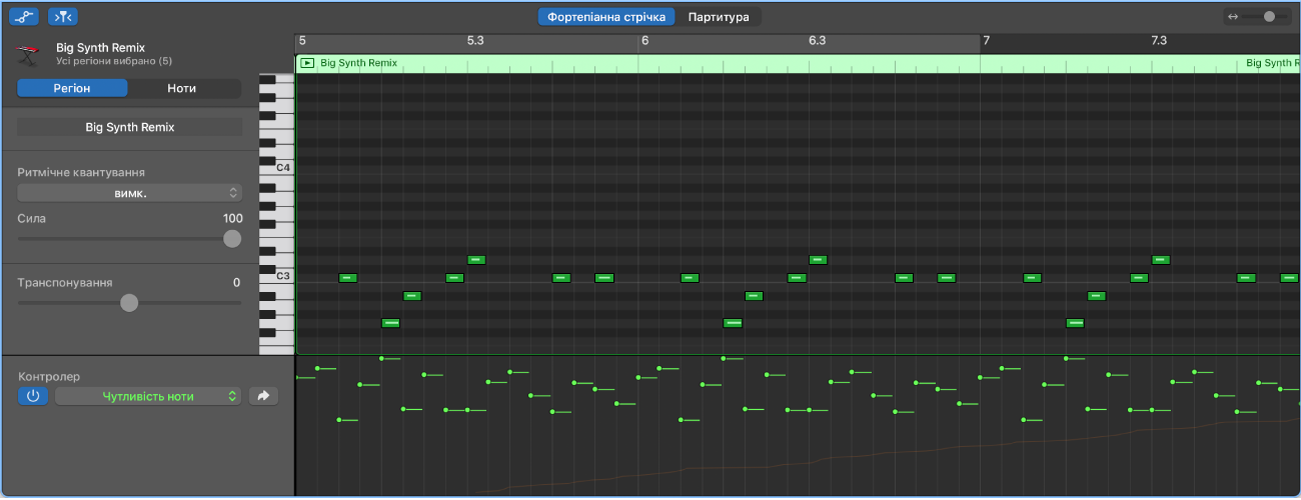The image size is (1301, 500).
Task: Toggle the automation curve button
Action: 25,16
